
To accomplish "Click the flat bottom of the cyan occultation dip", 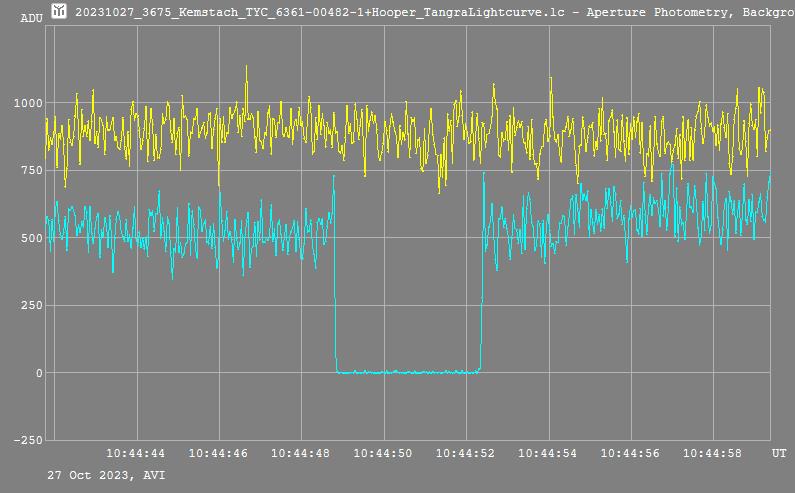I will pyautogui.click(x=408, y=372).
